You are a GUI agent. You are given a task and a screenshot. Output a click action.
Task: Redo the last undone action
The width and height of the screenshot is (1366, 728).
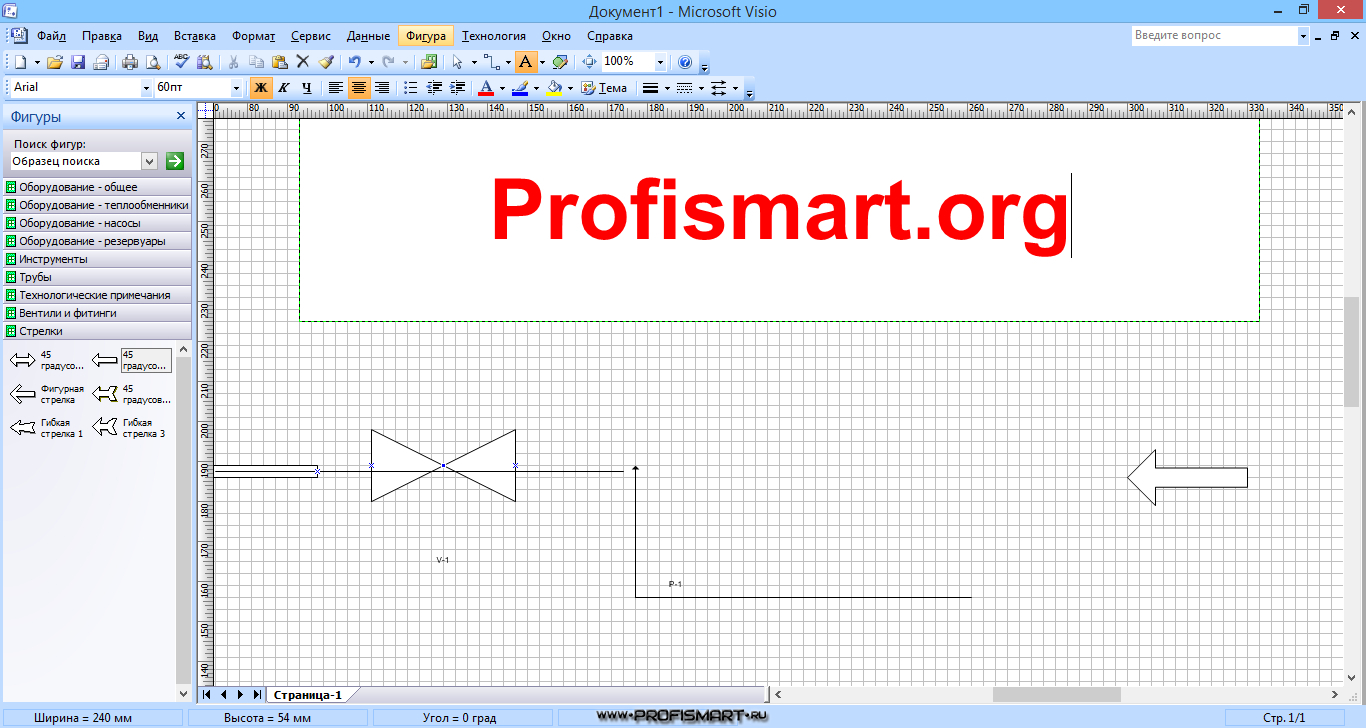point(388,62)
